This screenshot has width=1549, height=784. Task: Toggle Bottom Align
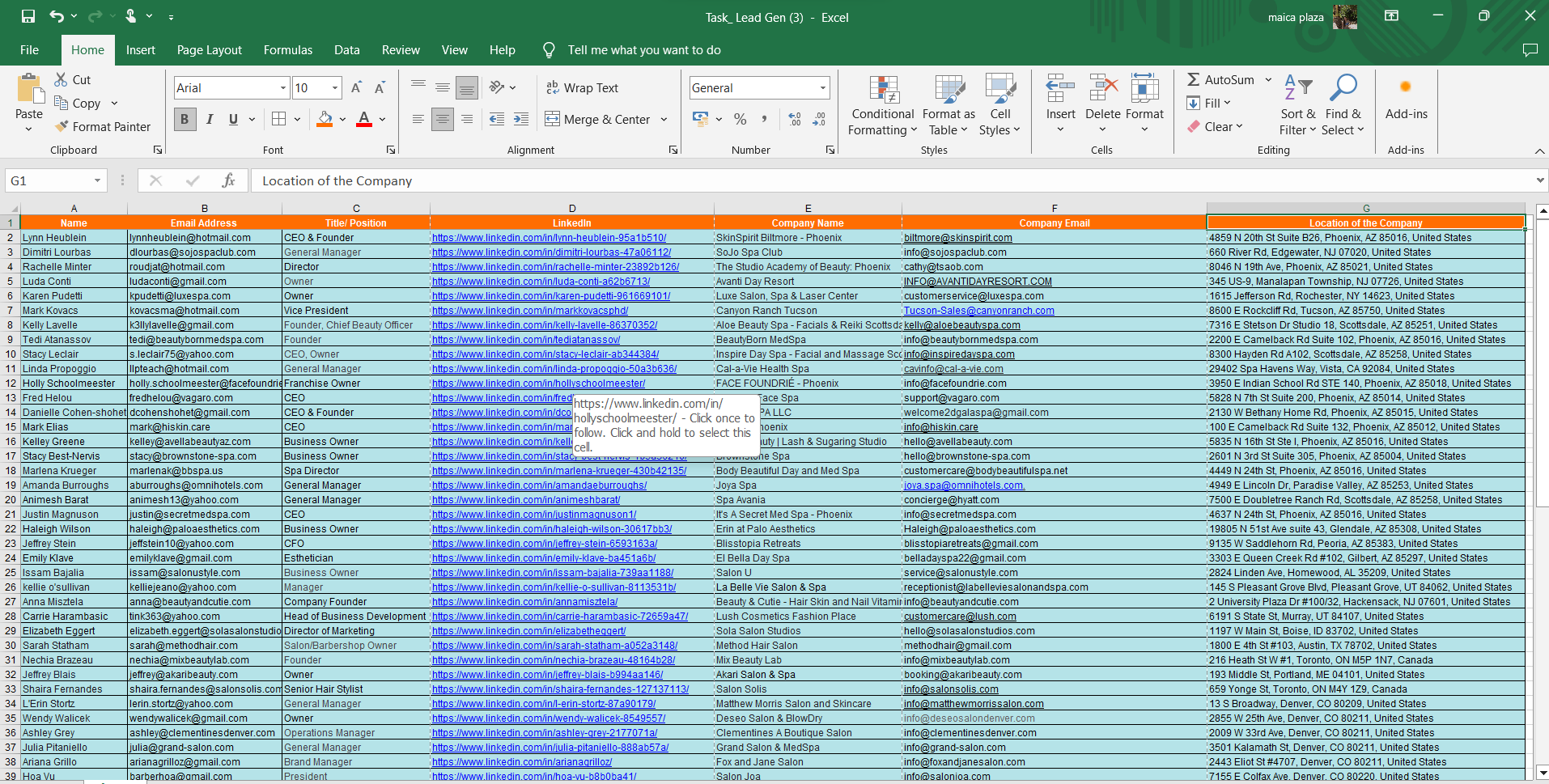coord(467,87)
